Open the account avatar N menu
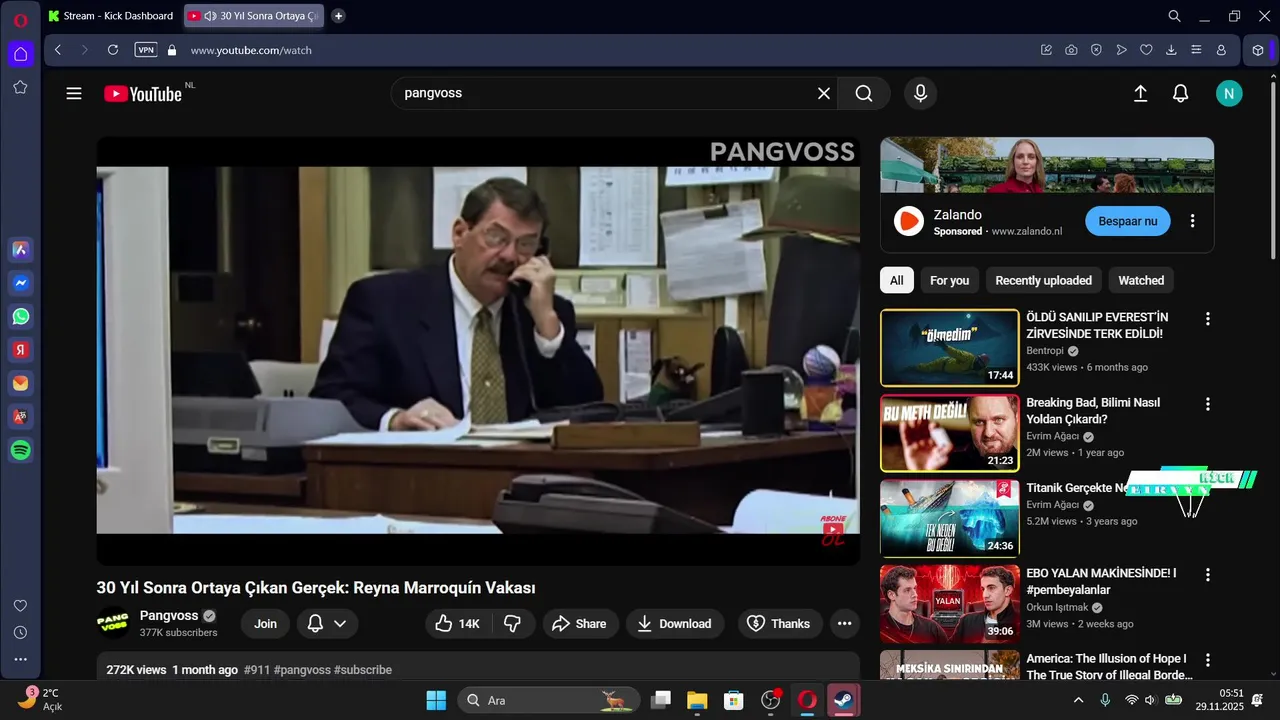Viewport: 1280px width, 720px height. click(1229, 93)
